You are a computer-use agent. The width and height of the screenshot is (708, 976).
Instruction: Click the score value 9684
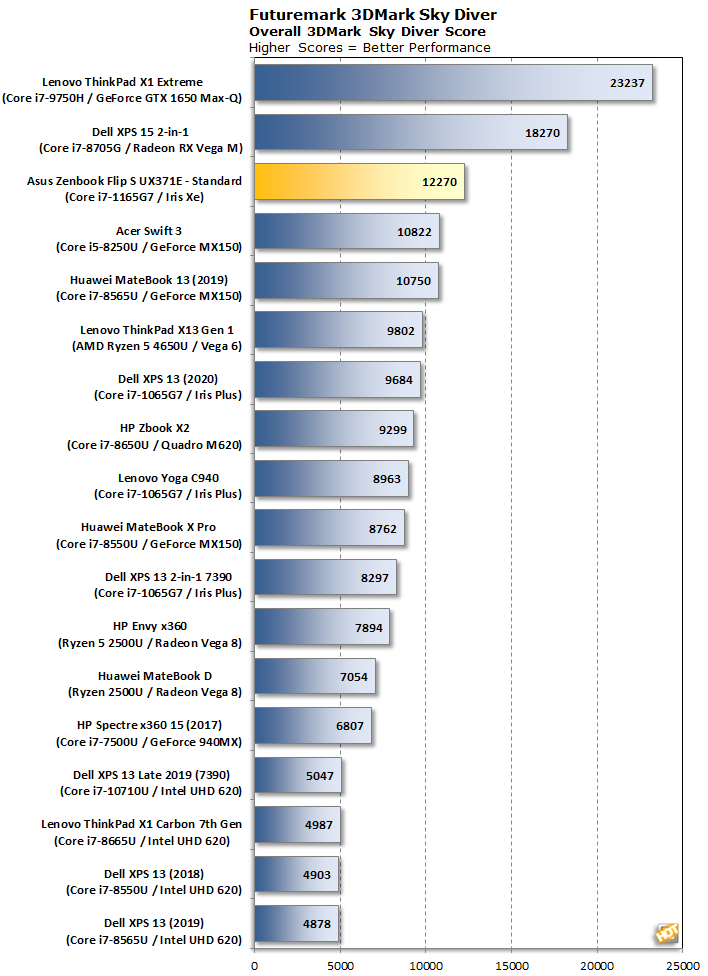tap(399, 380)
